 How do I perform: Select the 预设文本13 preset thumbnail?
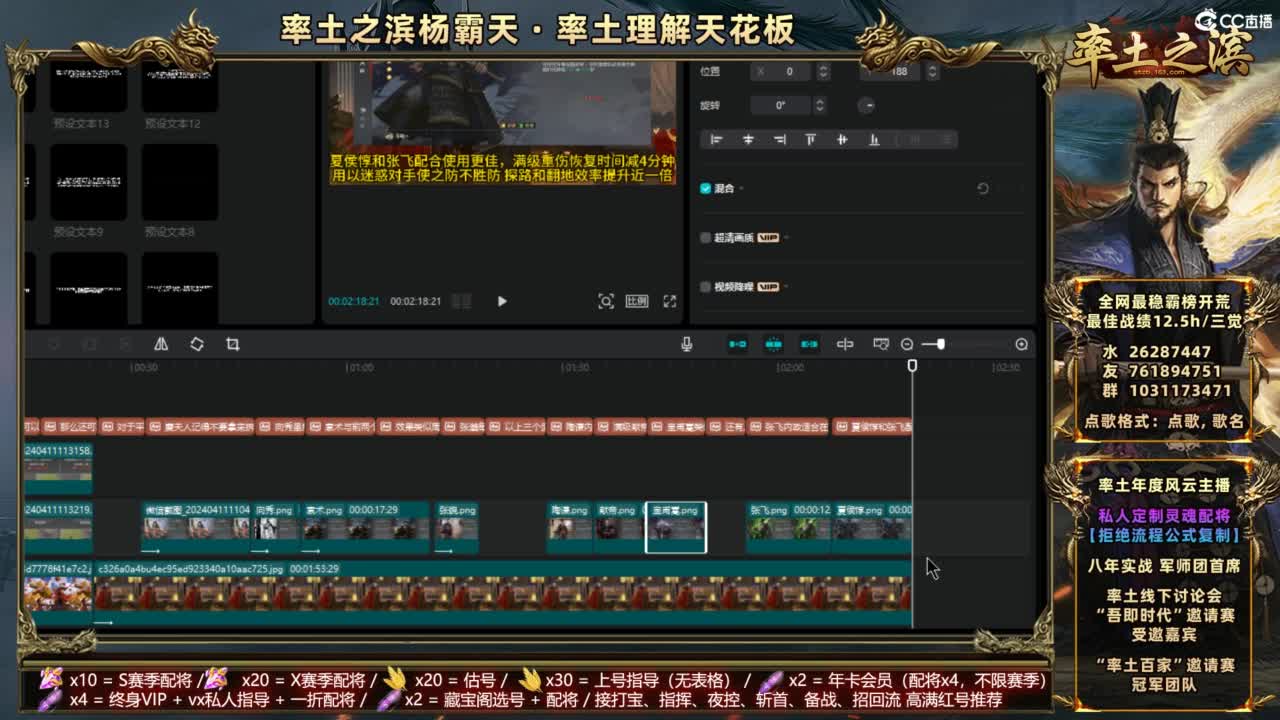pyautogui.click(x=88, y=86)
